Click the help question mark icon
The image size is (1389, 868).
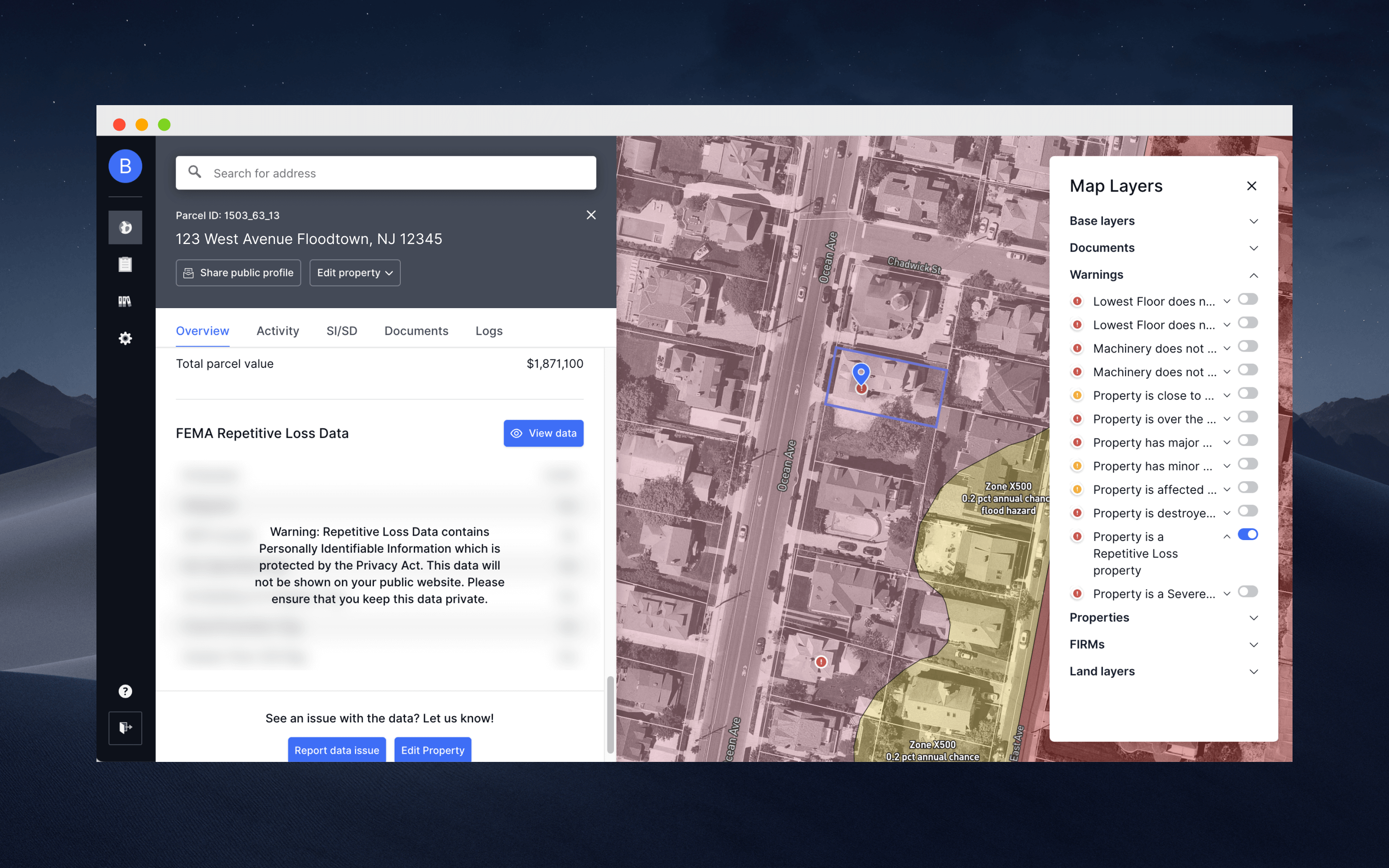125,691
